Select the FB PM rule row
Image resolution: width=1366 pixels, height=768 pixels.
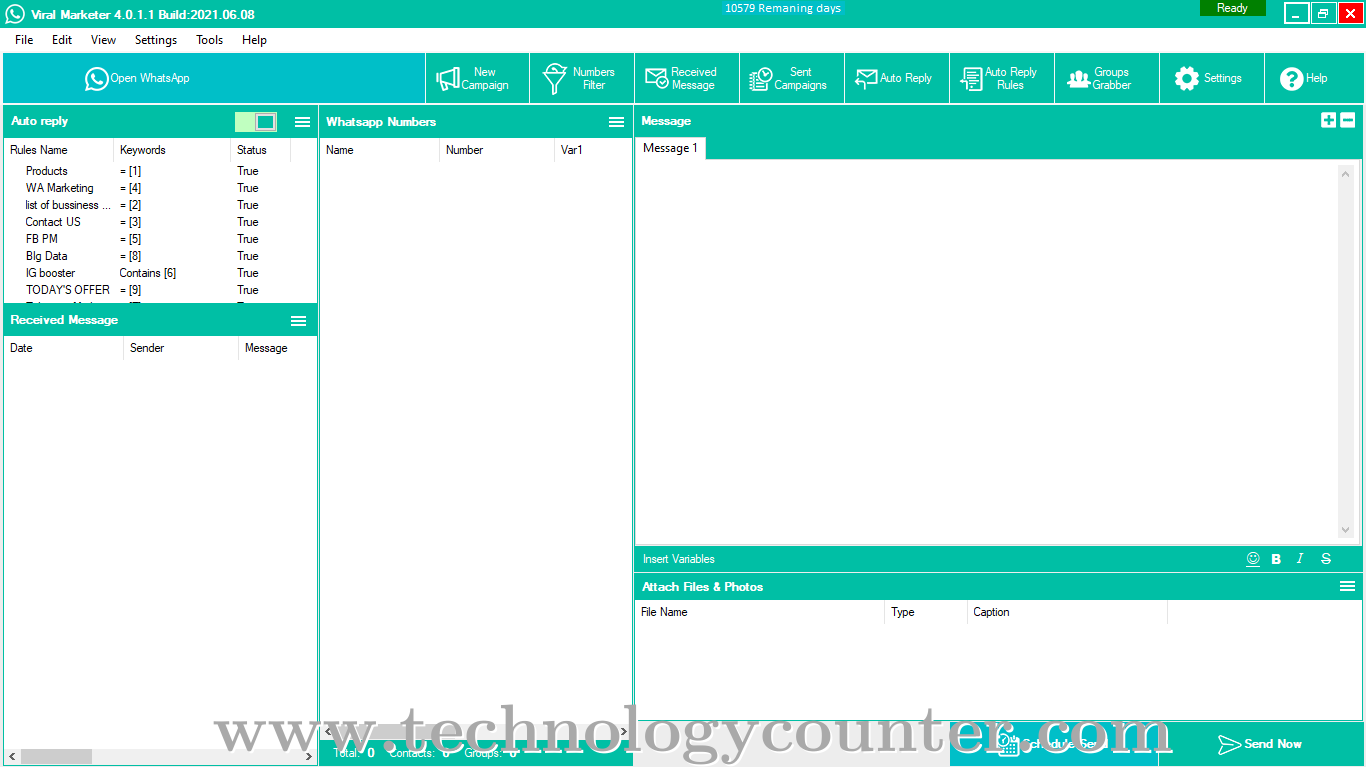coord(160,239)
